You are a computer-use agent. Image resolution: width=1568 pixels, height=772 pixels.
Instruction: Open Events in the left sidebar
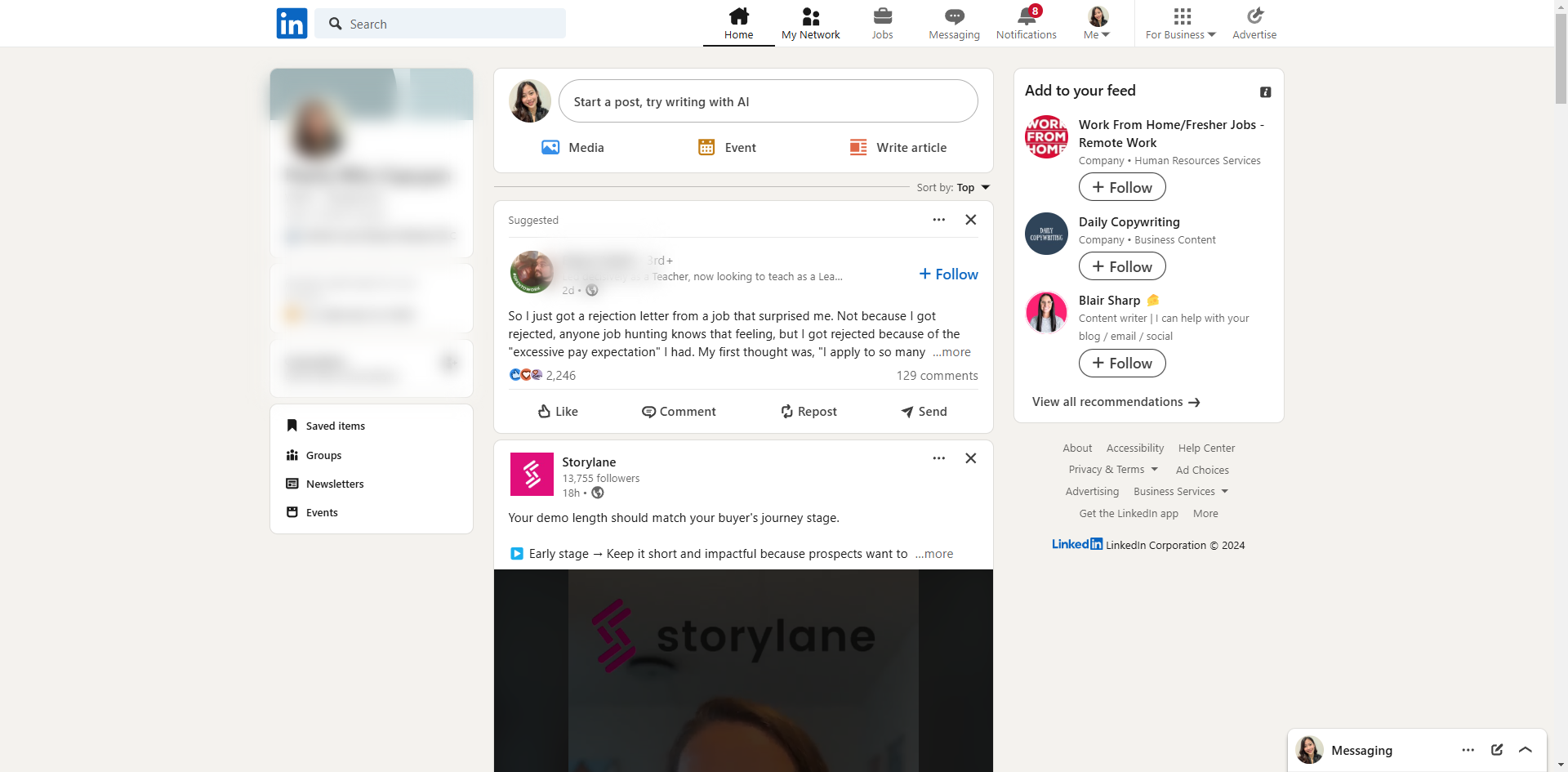pos(312,512)
